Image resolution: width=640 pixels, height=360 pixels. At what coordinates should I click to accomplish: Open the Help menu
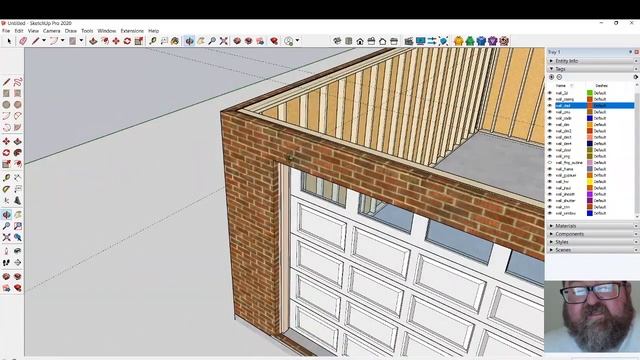(x=153, y=31)
